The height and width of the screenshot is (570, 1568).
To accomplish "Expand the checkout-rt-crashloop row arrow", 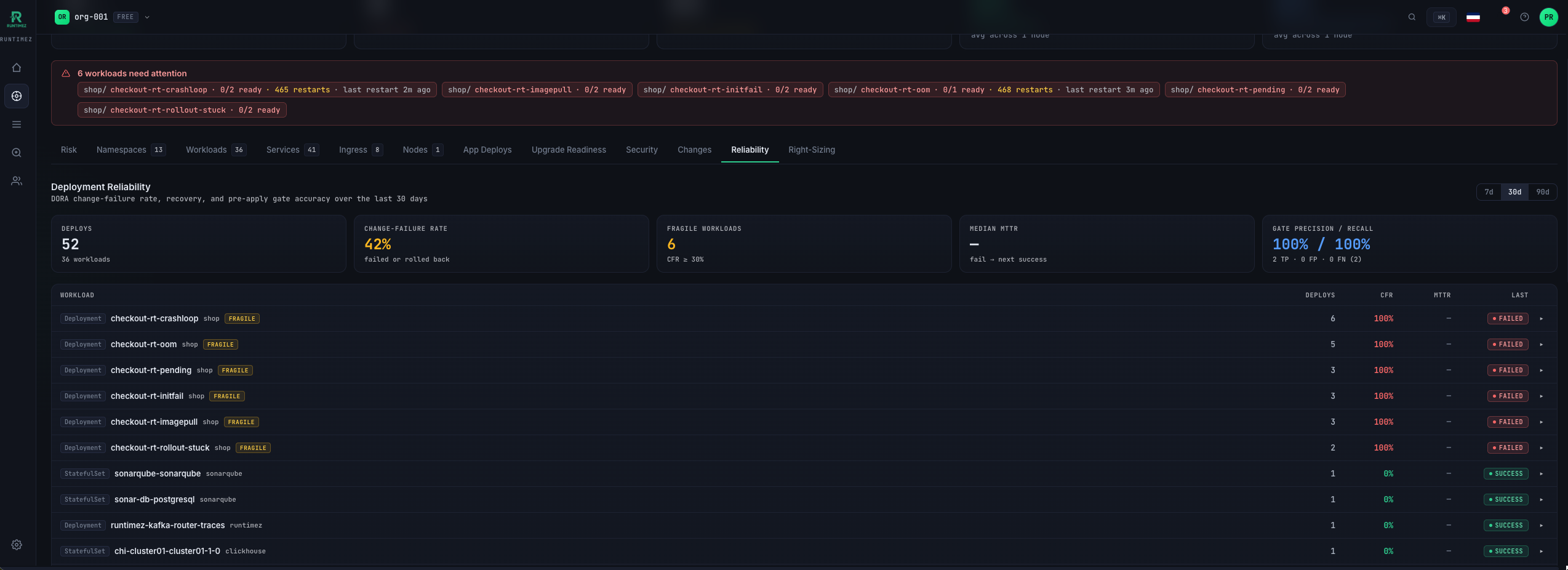I will pos(1542,319).
